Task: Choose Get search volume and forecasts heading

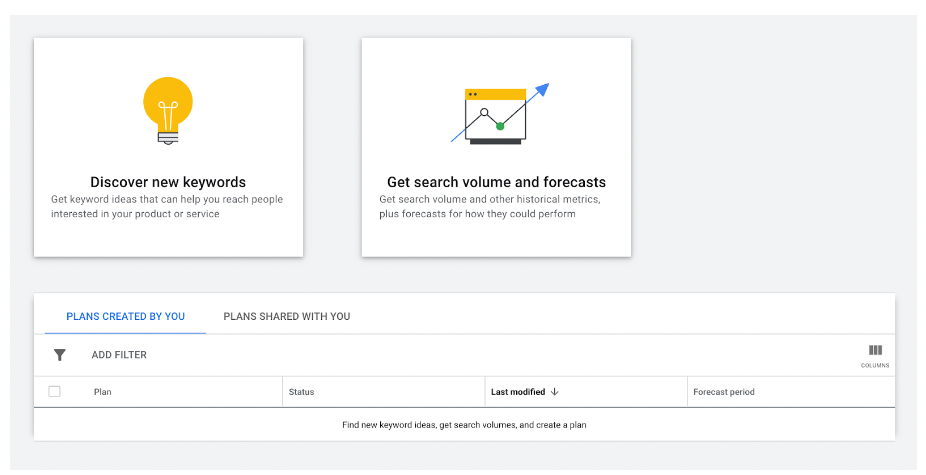Action: 496,182
